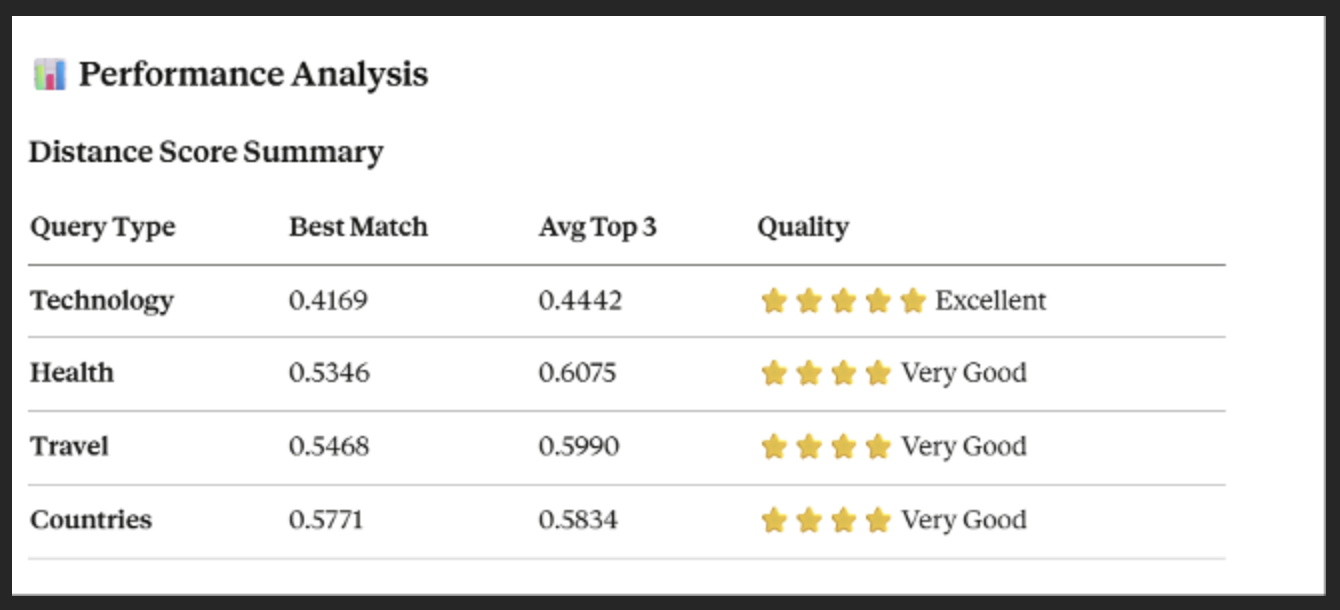Click the Query Type column header
The height and width of the screenshot is (610, 1340).
(x=102, y=228)
